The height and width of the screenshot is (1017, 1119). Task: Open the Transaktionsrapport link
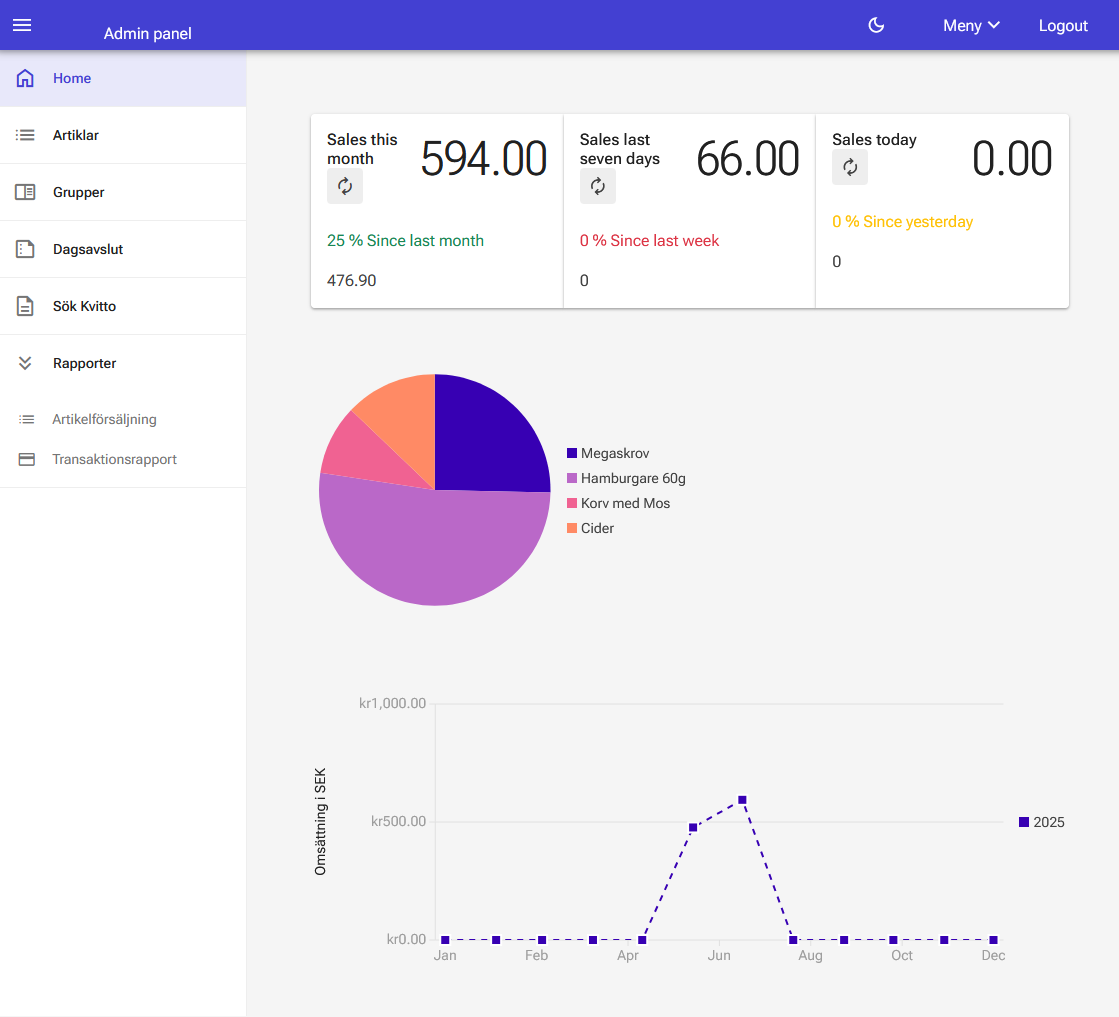[x=114, y=459]
